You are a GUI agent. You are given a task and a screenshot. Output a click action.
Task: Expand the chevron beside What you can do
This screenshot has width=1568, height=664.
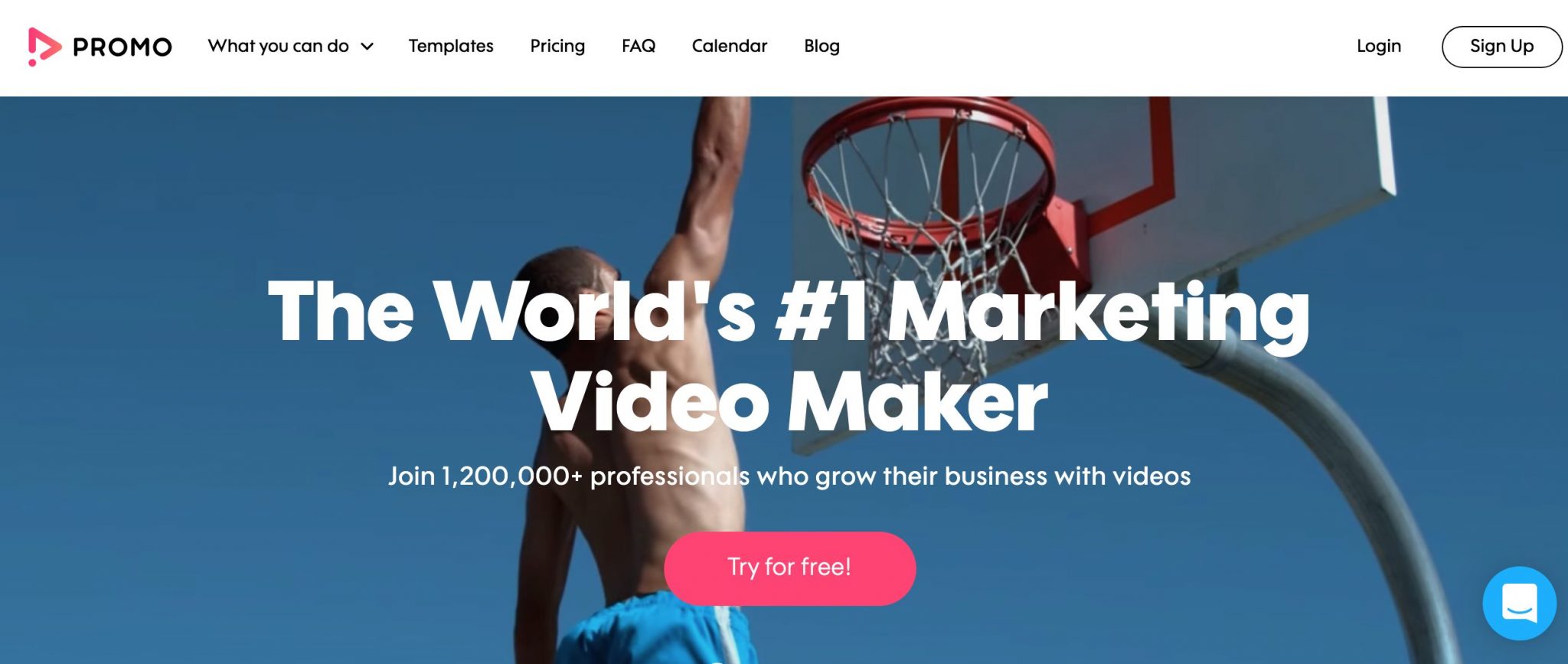tap(367, 47)
